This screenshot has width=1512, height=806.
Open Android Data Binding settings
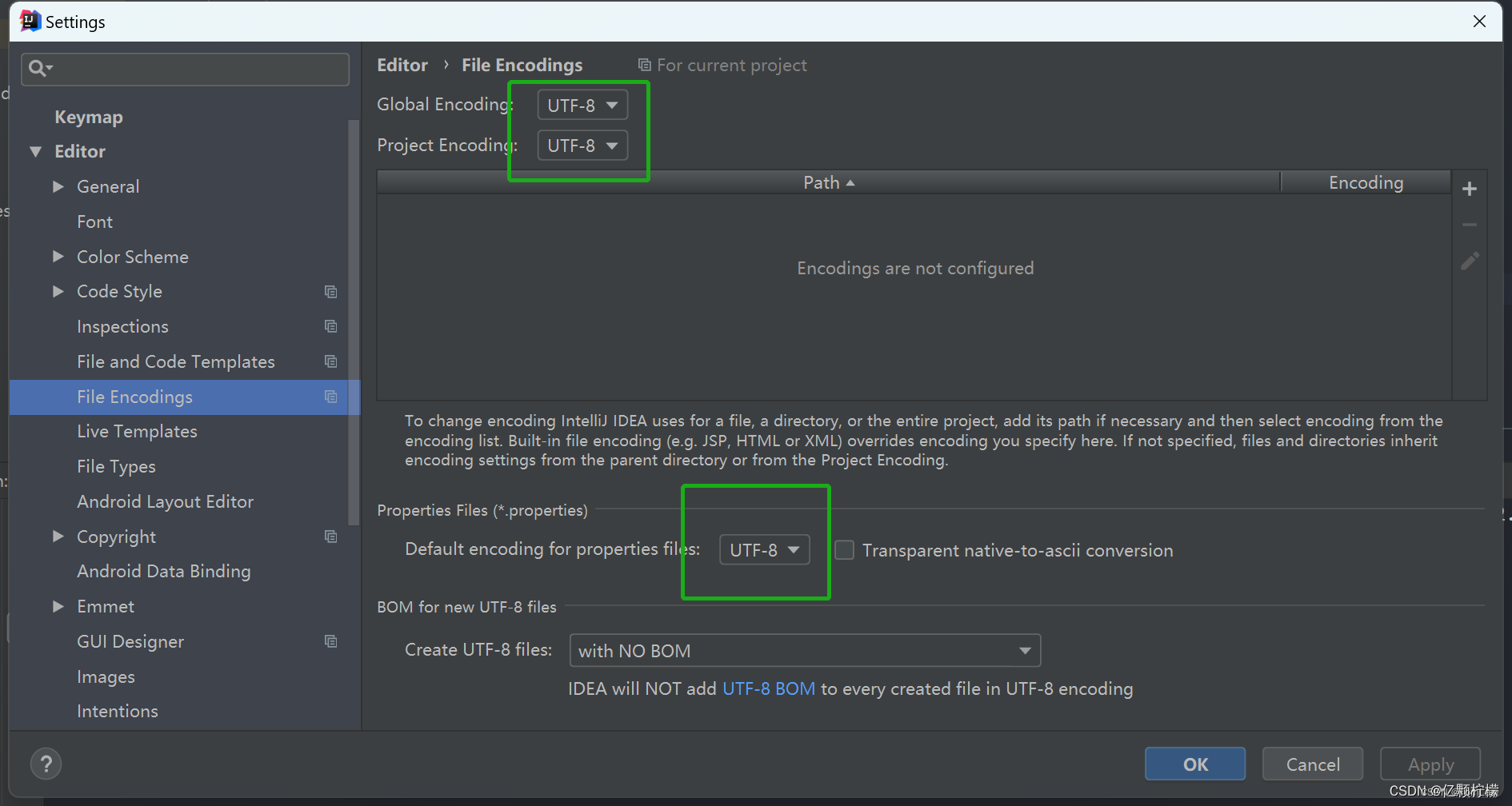pyautogui.click(x=164, y=571)
